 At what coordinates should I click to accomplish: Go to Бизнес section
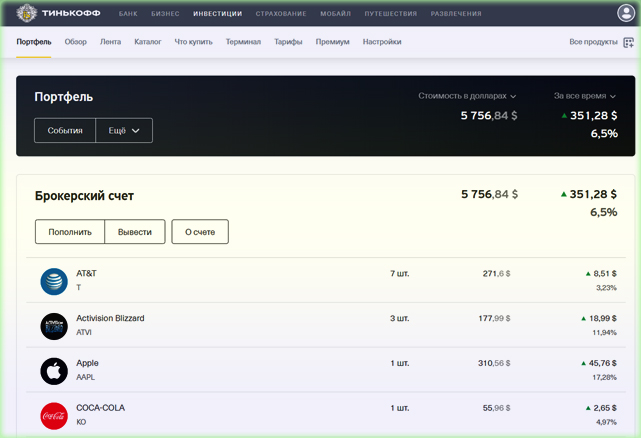pyautogui.click(x=165, y=13)
